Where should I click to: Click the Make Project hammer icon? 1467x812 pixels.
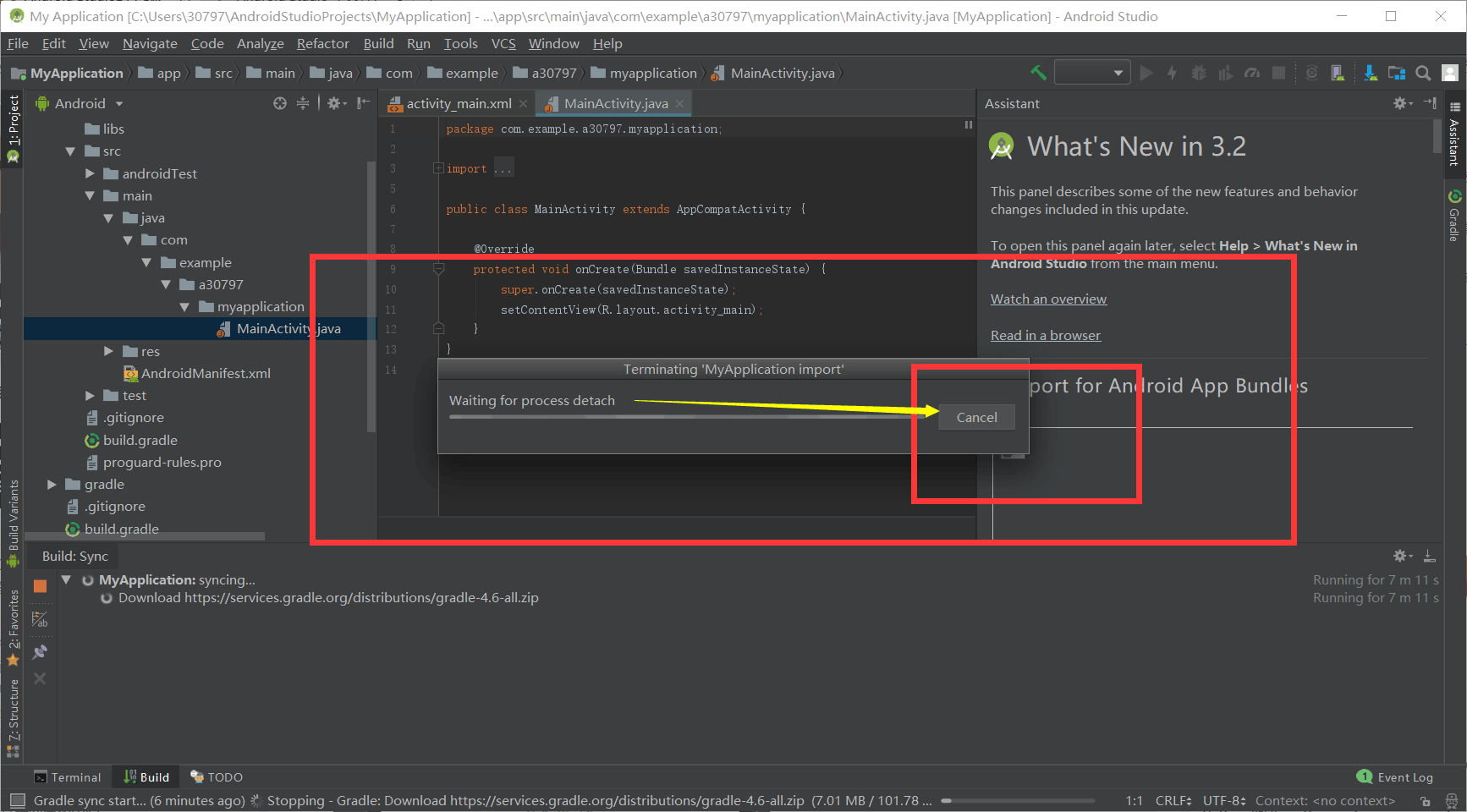(1038, 73)
